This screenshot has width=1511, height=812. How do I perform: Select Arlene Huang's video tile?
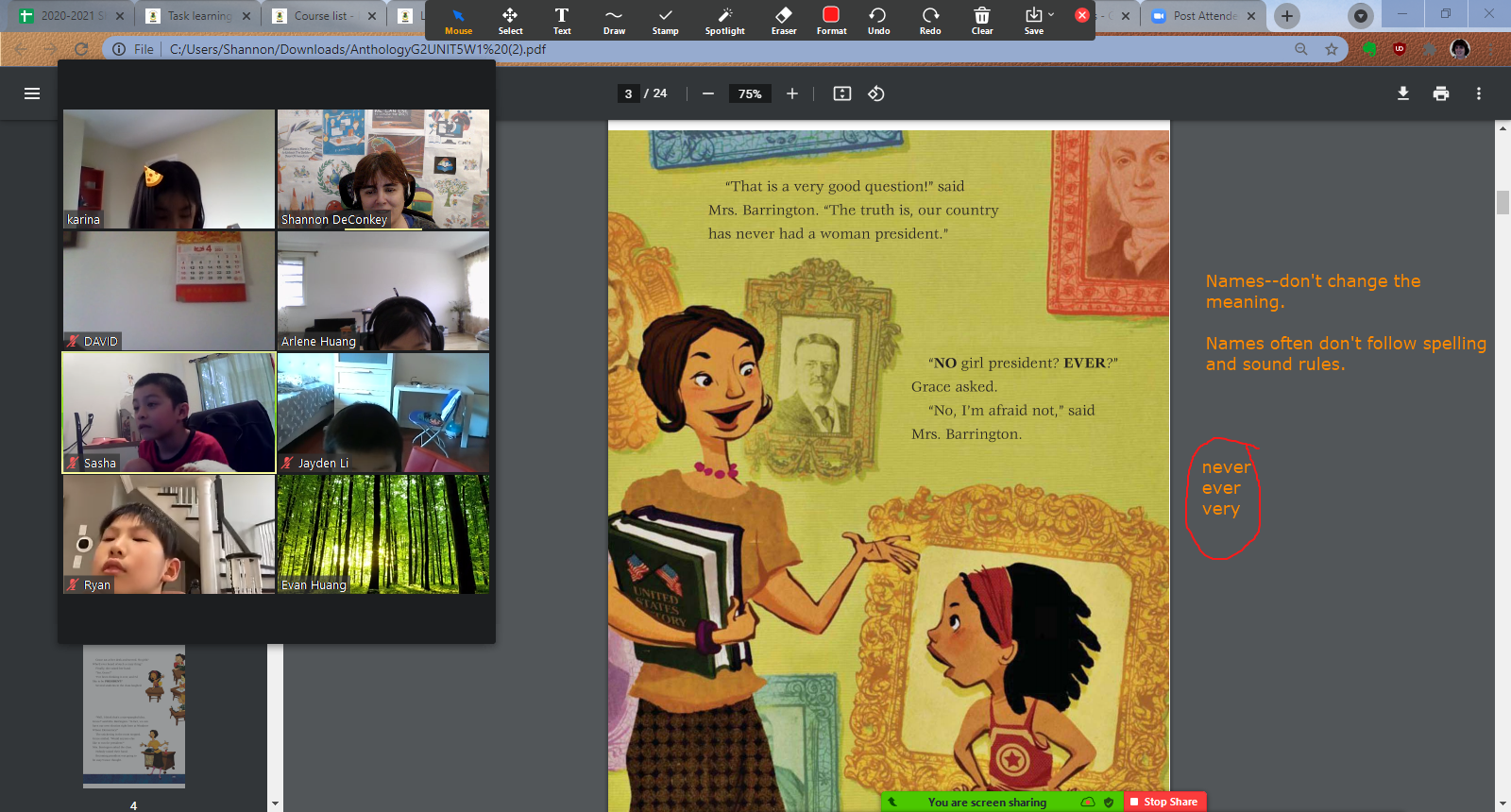point(383,291)
